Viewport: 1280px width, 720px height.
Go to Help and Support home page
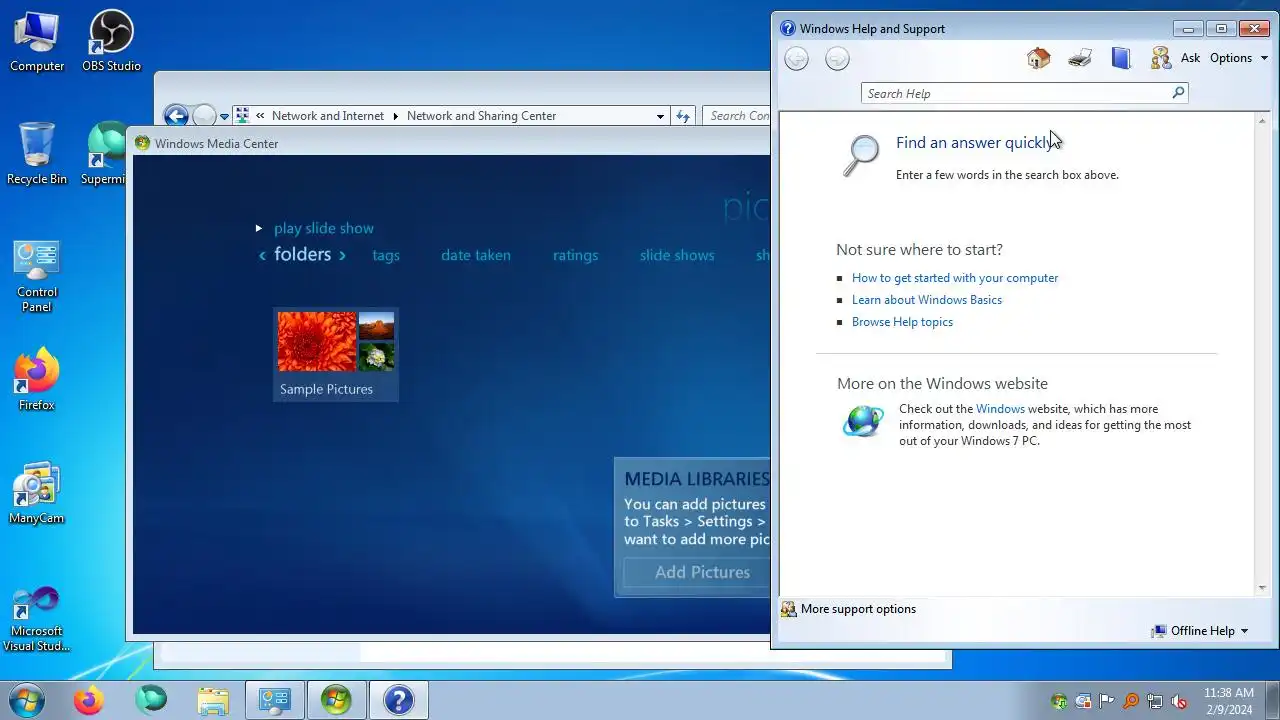(1038, 58)
